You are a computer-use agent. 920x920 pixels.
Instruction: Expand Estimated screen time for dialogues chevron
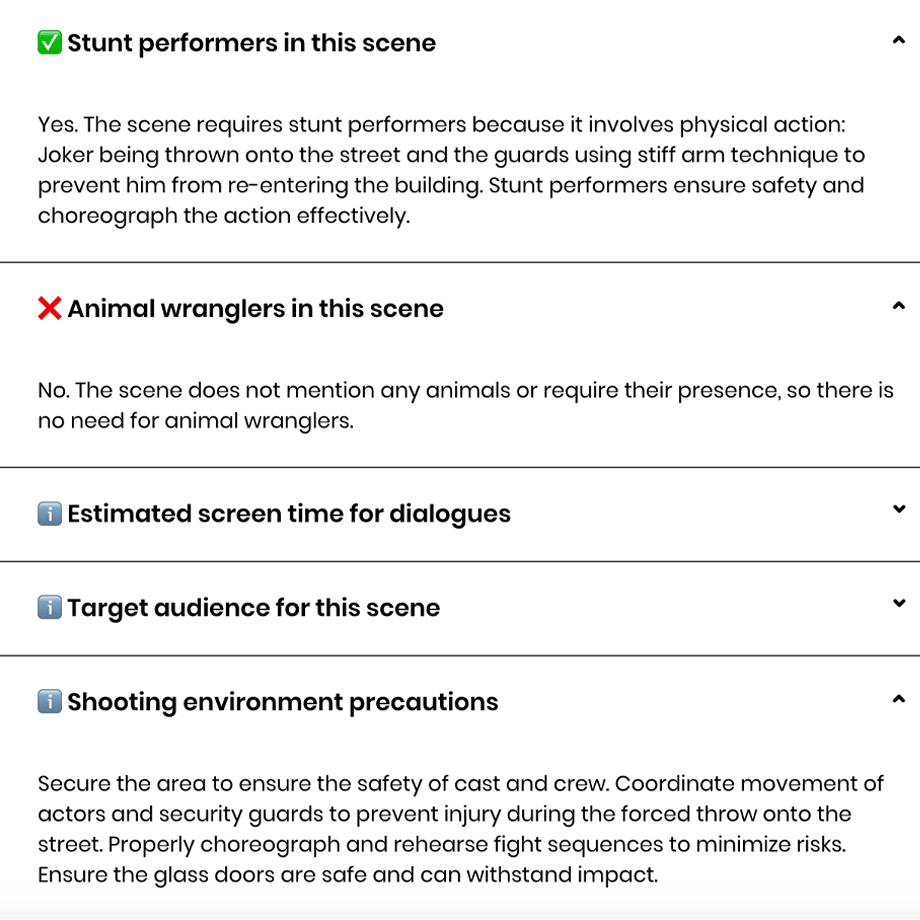click(898, 509)
